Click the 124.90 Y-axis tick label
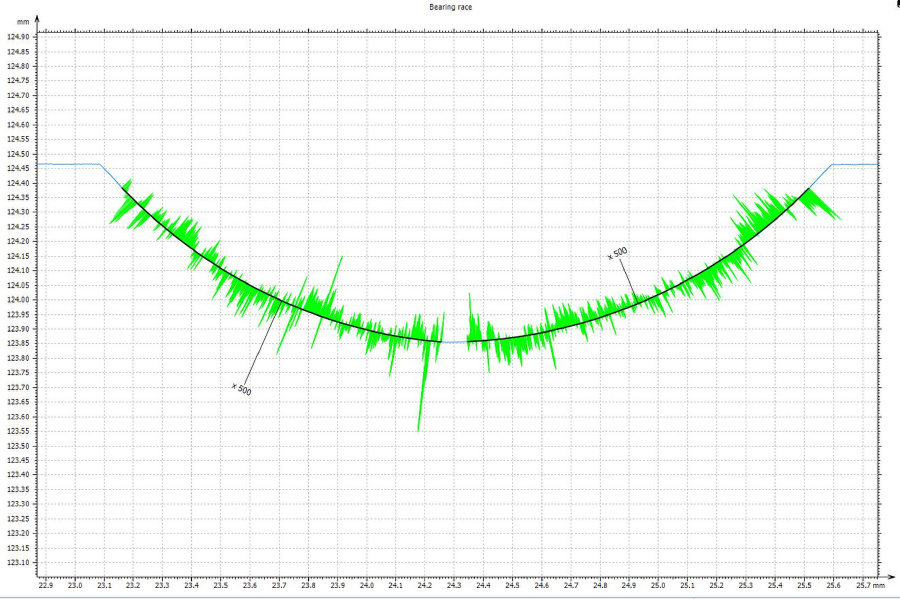The height and width of the screenshot is (599, 900). click(18, 37)
